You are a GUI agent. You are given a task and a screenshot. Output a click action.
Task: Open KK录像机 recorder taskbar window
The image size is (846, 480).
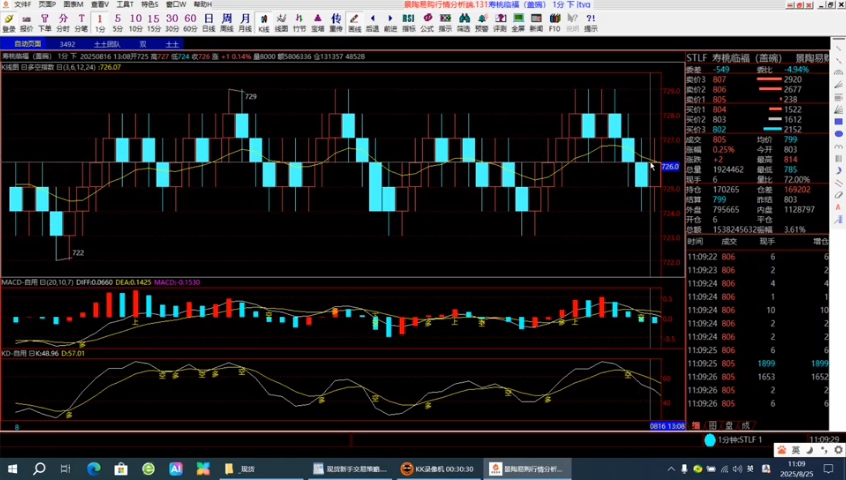(437, 469)
